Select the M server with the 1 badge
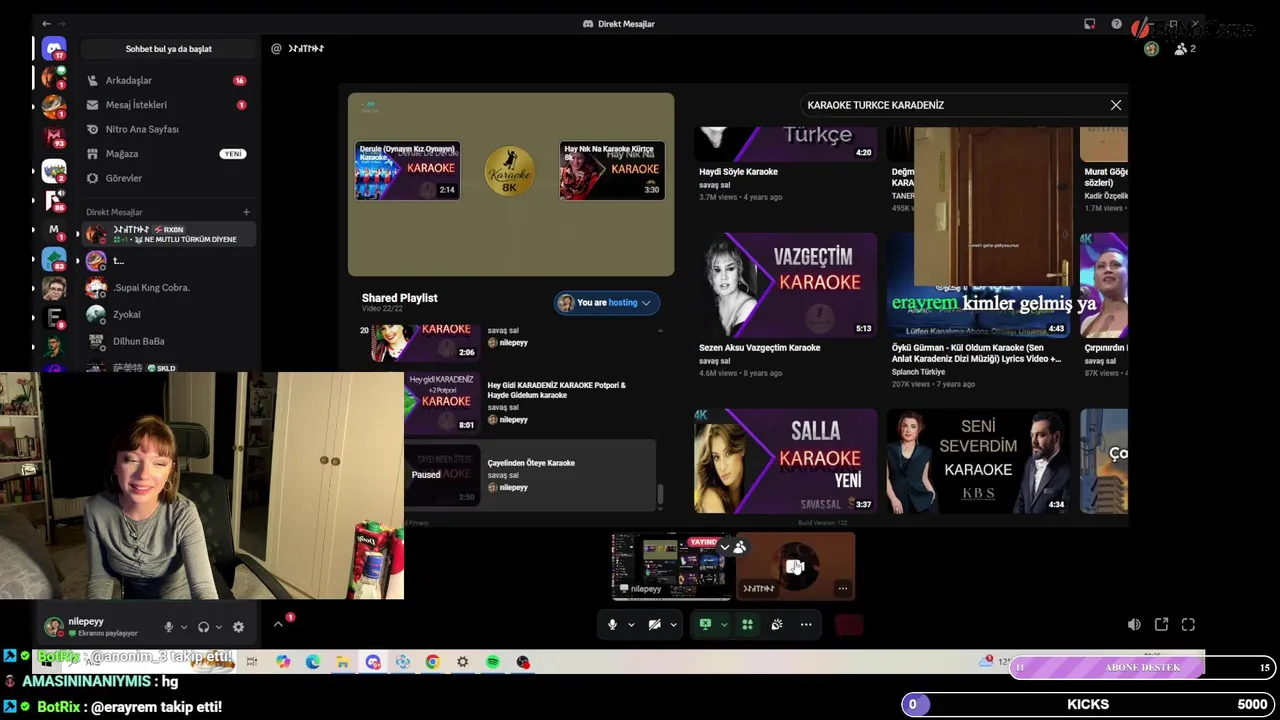Screen dimensions: 1280x720 pos(54,230)
